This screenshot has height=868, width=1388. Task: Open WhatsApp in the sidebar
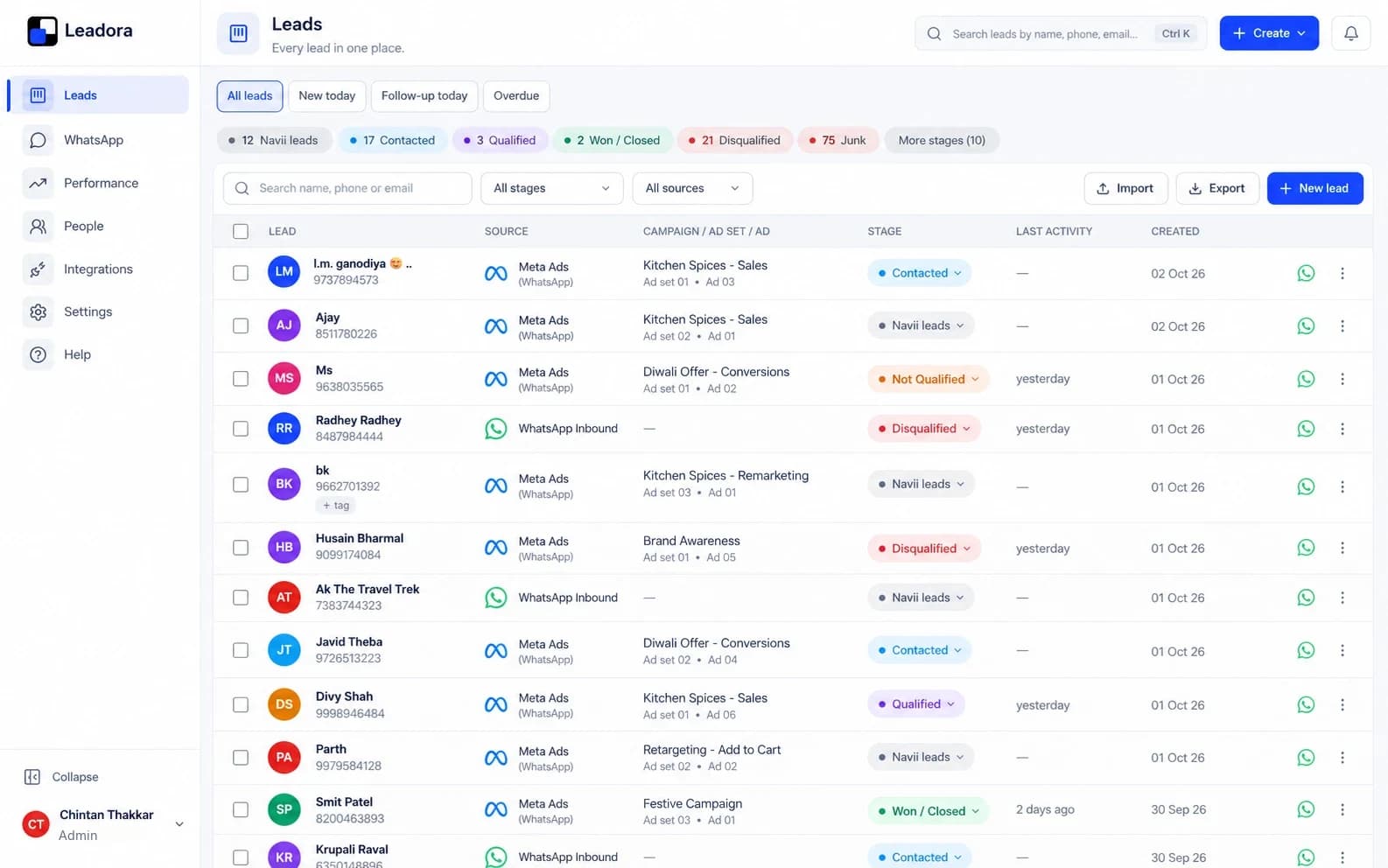[x=98, y=140]
